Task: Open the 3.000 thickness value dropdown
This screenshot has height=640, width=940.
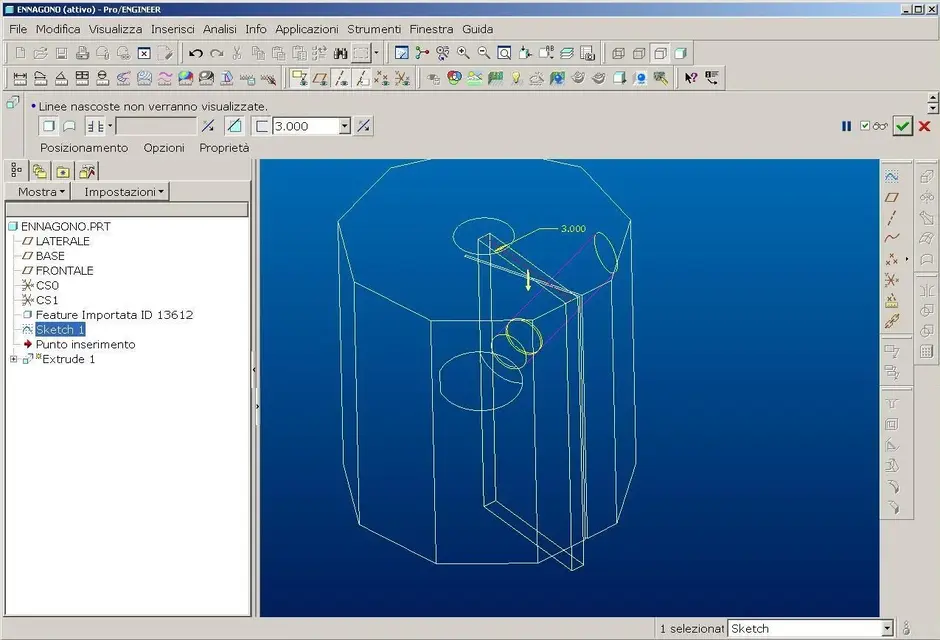Action: [x=345, y=126]
